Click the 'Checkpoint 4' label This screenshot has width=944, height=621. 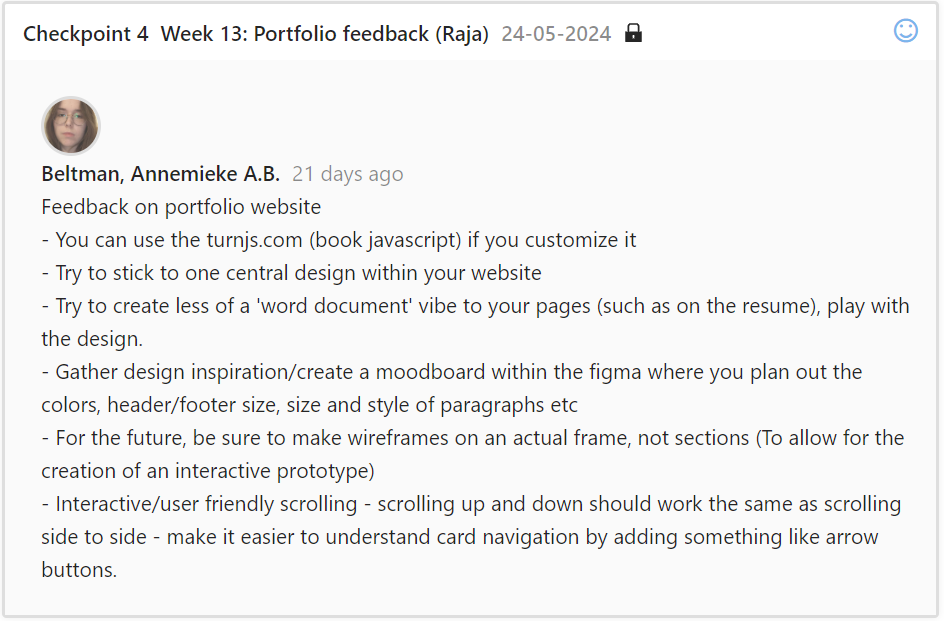(86, 34)
